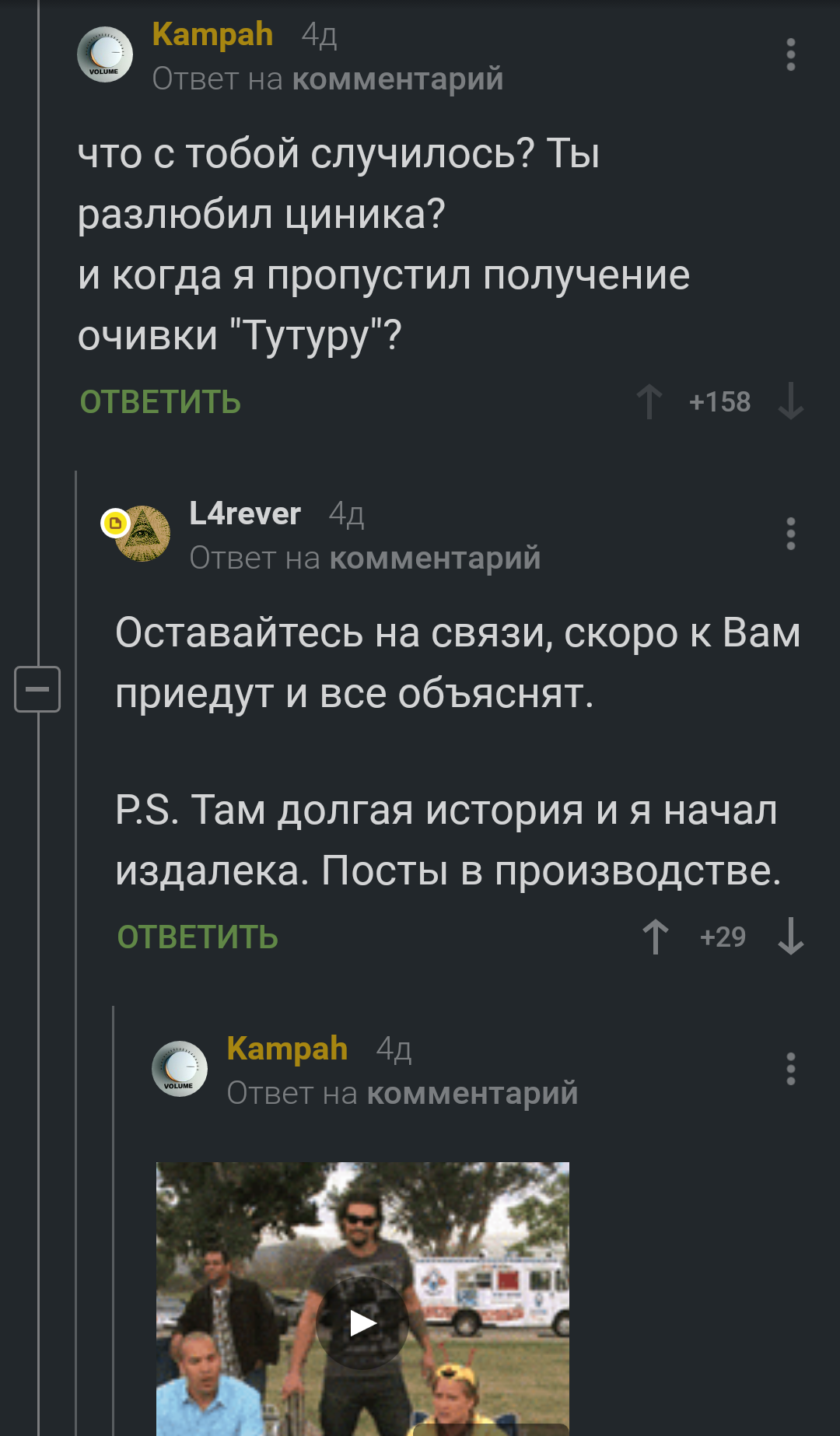Reply to L4rever's comment
The width and height of the screenshot is (840, 1436).
coord(198,937)
